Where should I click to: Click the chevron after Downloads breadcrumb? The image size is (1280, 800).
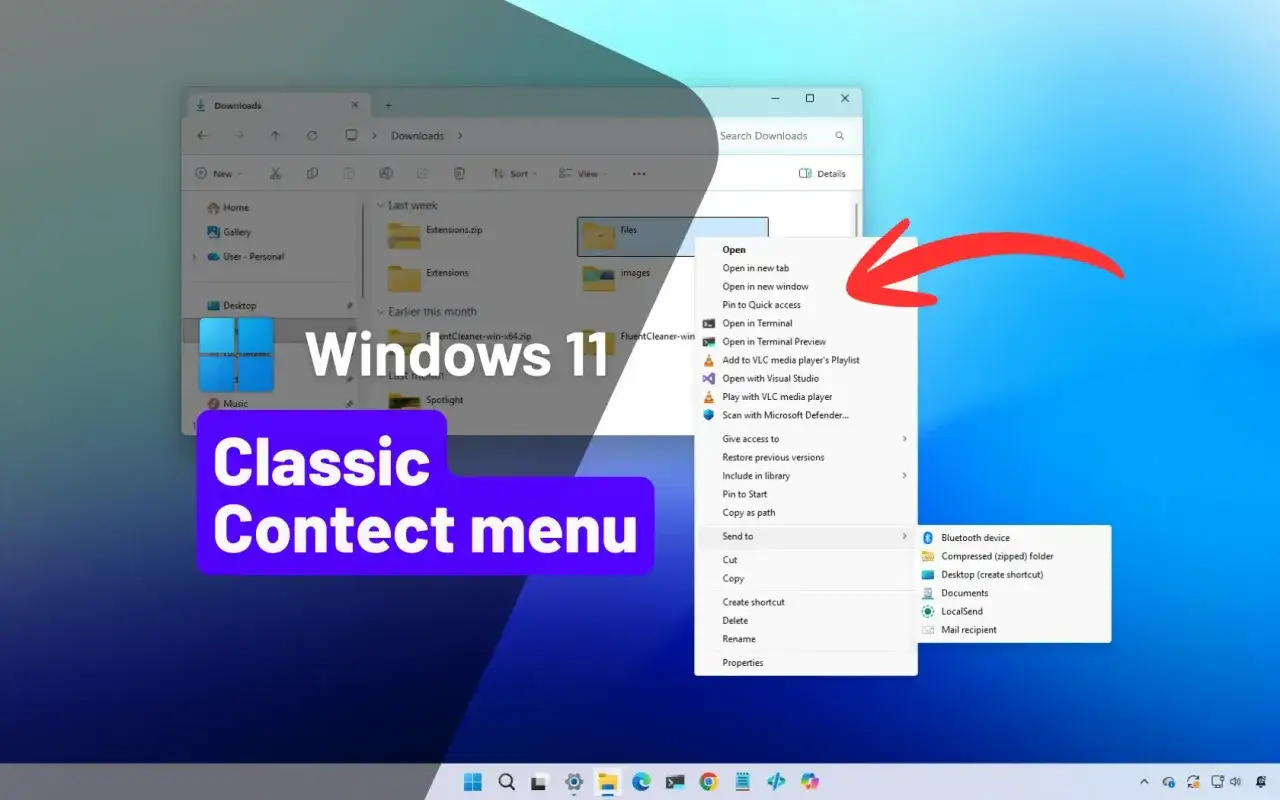click(460, 136)
